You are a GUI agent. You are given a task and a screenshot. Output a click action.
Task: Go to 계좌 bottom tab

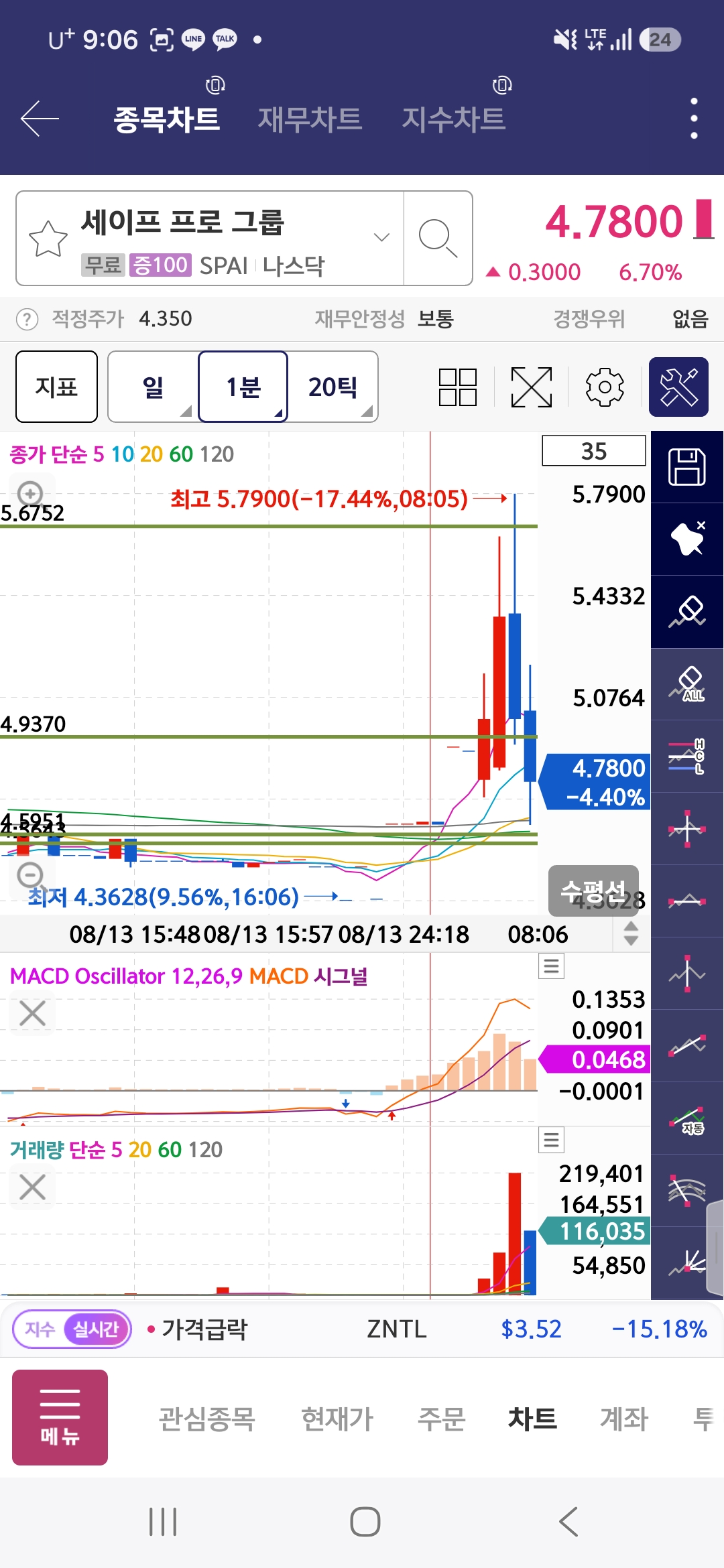click(624, 1419)
